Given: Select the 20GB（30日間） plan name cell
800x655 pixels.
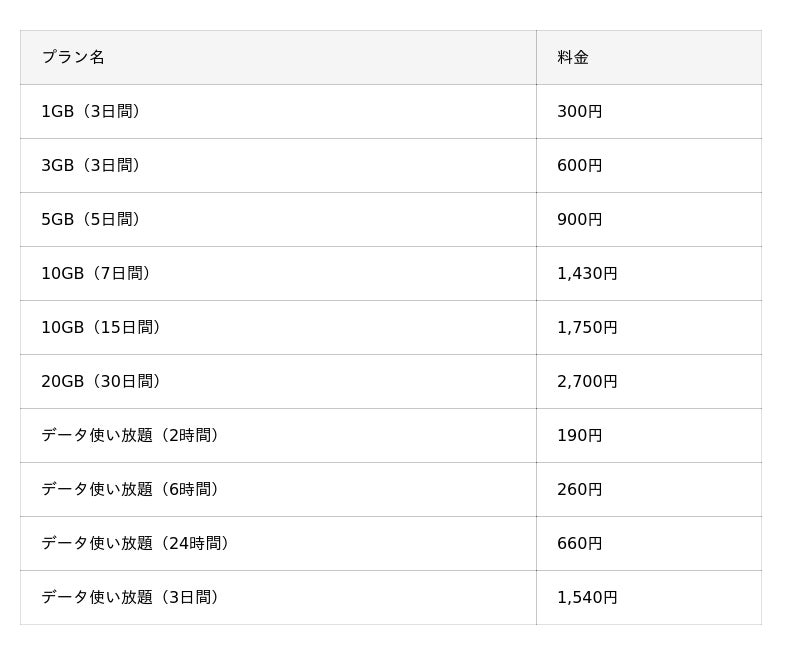Looking at the screenshot, I should pos(100,381).
